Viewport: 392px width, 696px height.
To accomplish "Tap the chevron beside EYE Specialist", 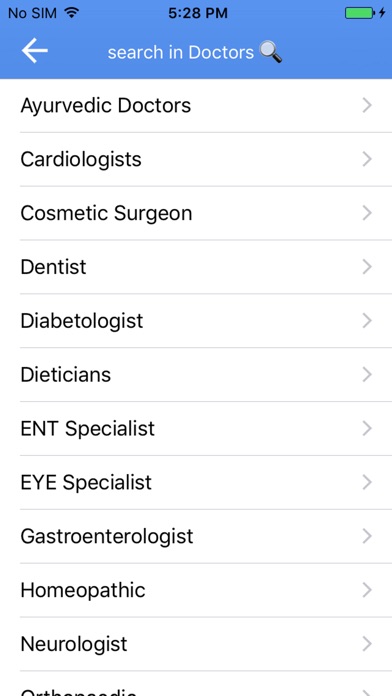I will (x=367, y=482).
